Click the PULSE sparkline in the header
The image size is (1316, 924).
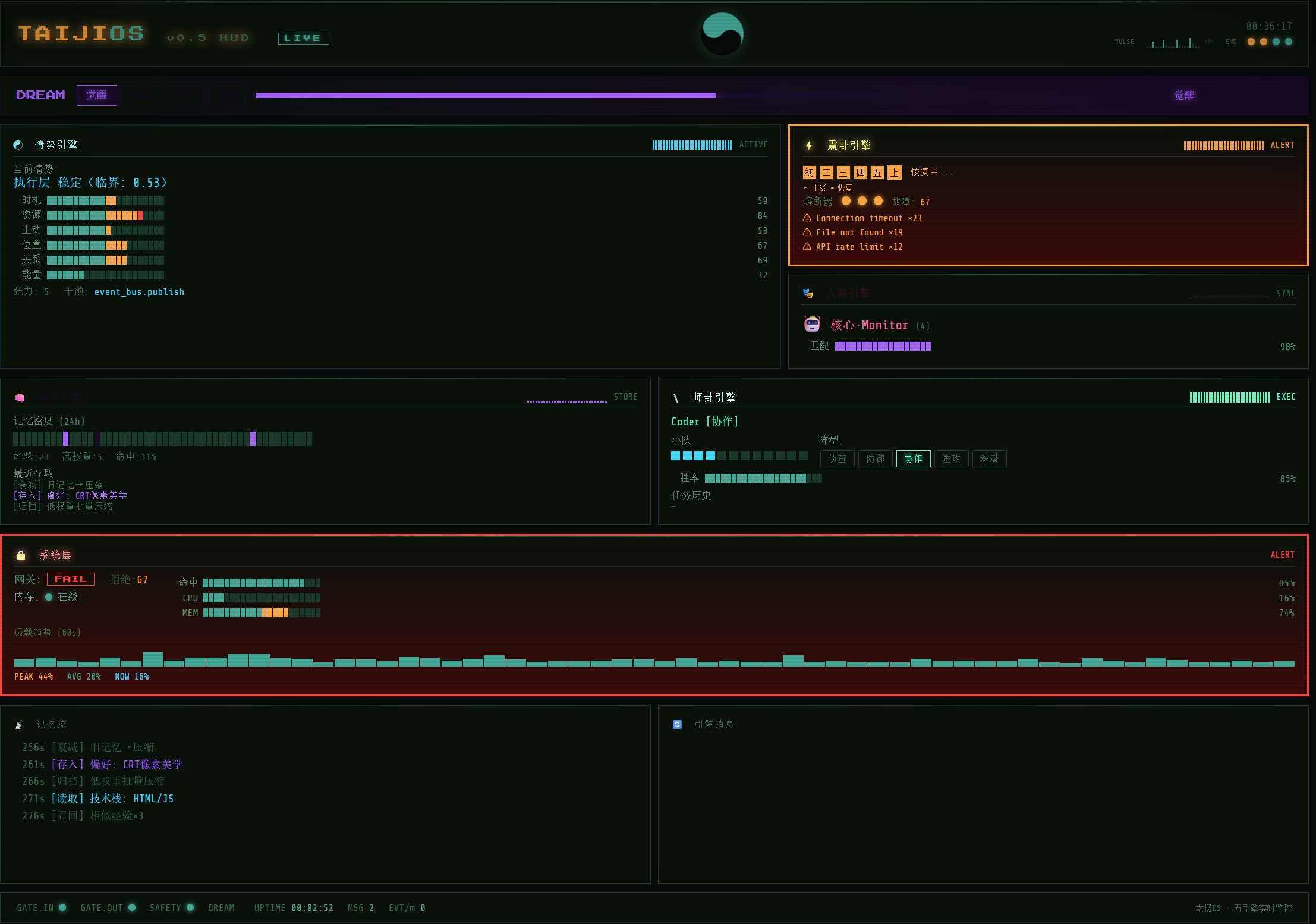(x=1173, y=43)
